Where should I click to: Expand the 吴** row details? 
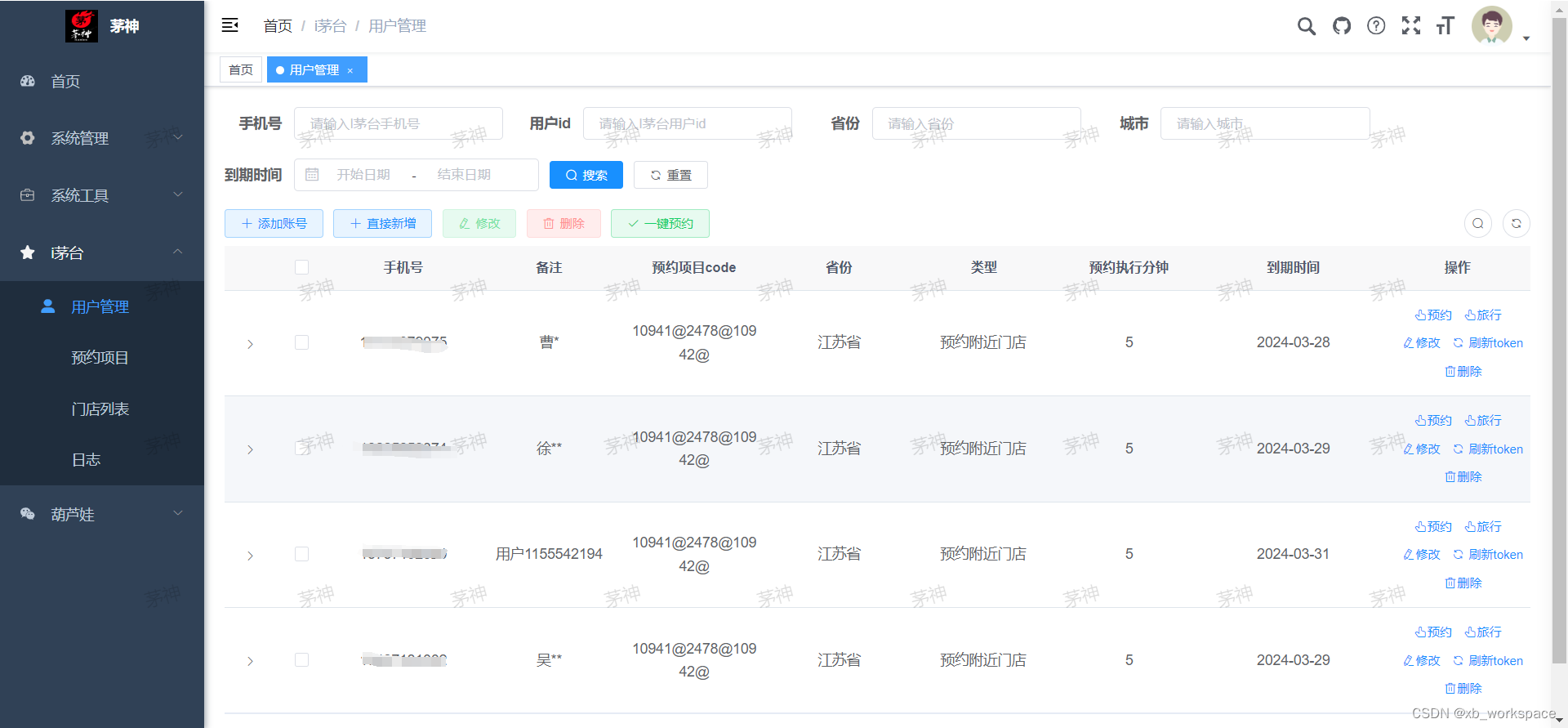point(250,661)
